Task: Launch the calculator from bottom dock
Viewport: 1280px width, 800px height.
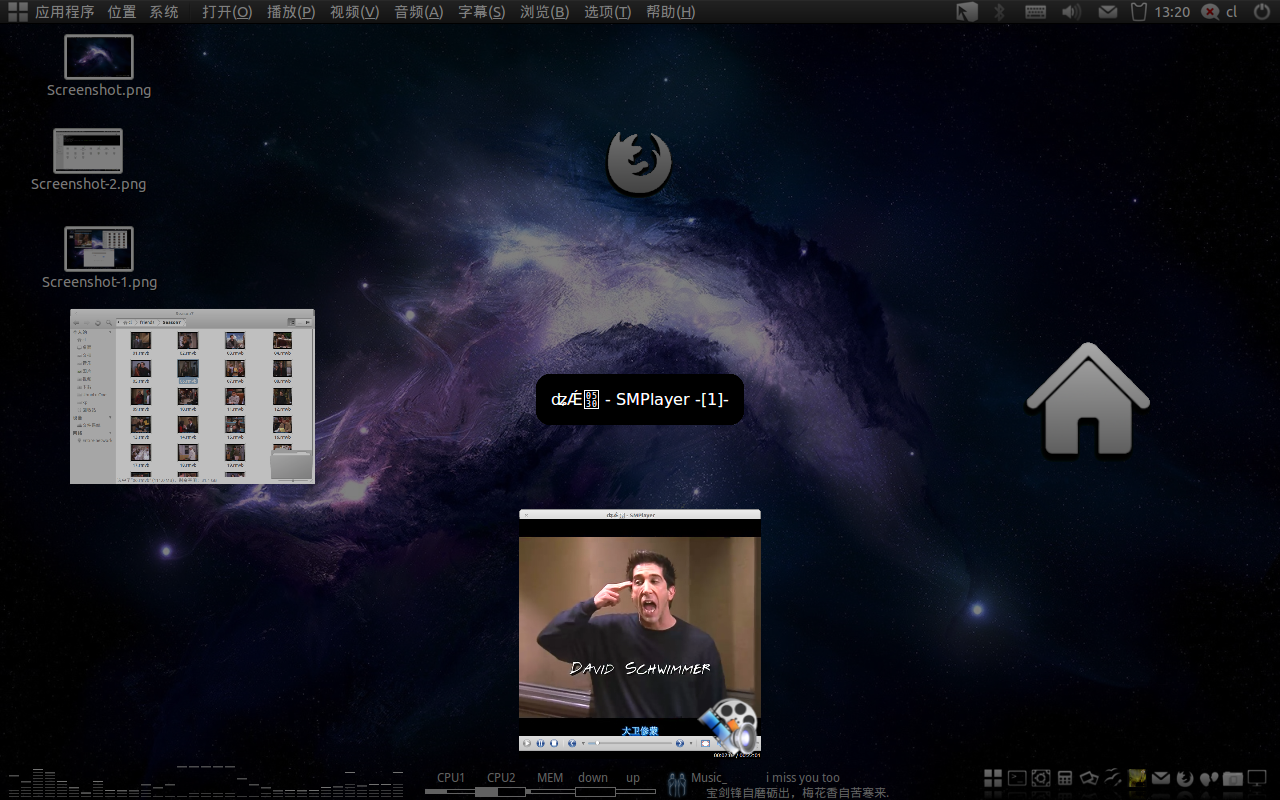Action: tap(1065, 778)
